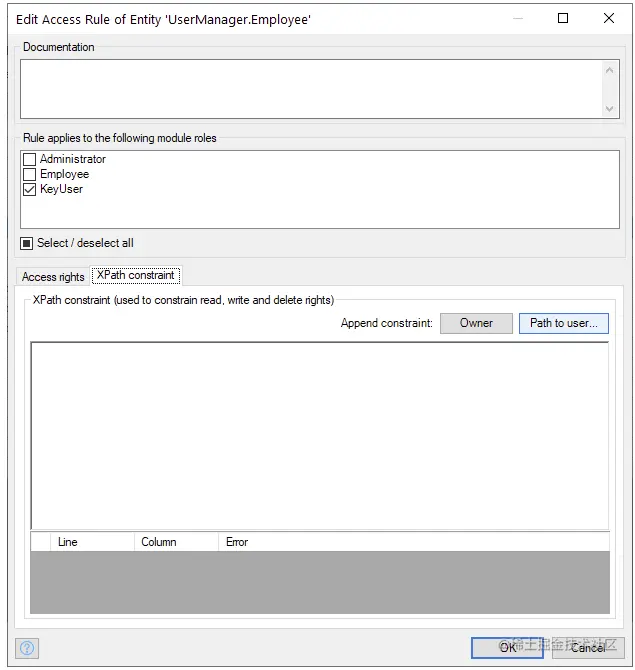Click the Error column header
Screen dimensions: 635x670
click(414, 542)
